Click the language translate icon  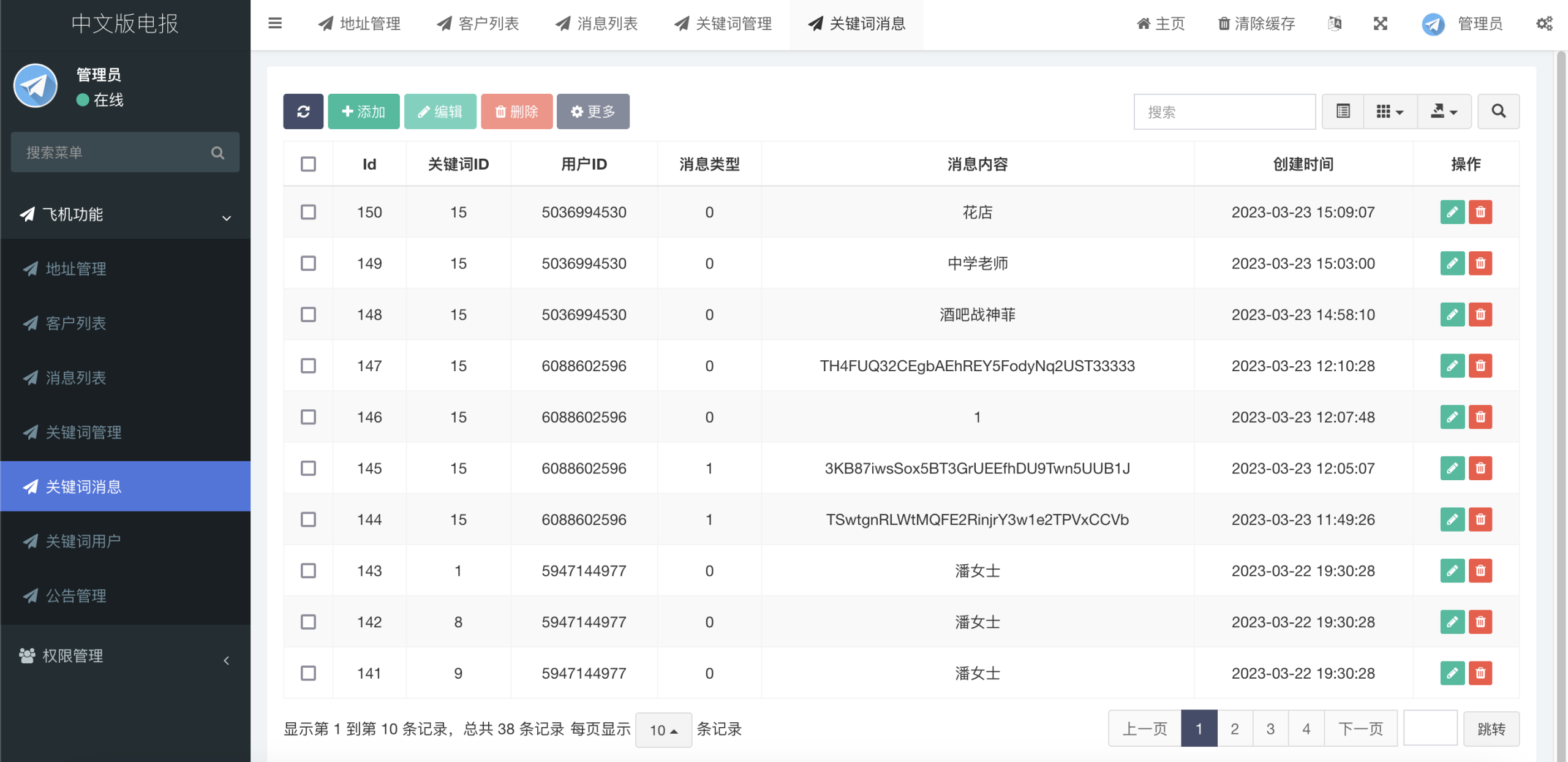(x=1335, y=23)
